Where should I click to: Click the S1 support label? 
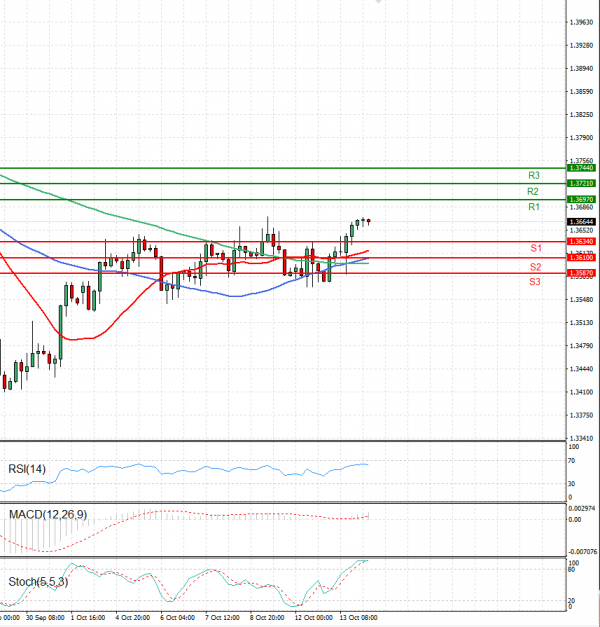[536, 248]
